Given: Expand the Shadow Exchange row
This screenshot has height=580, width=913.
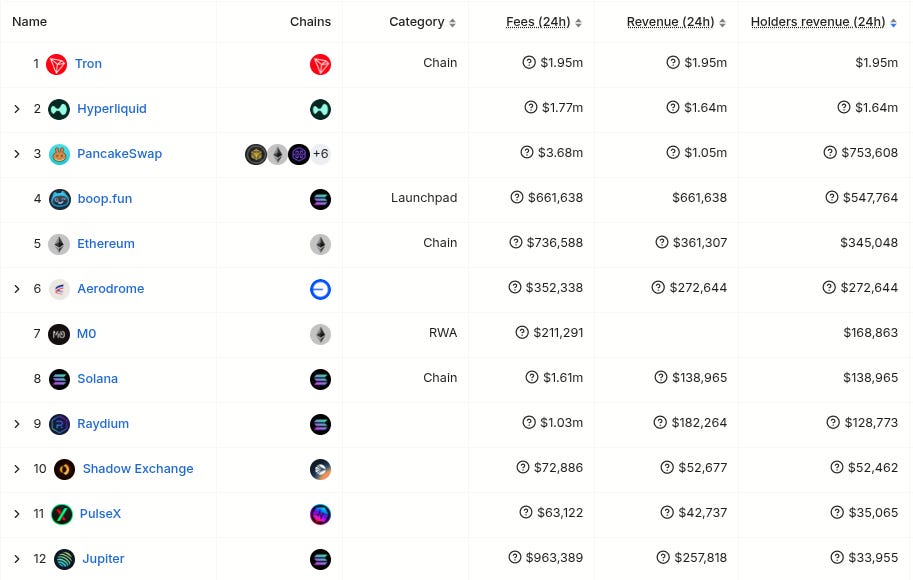Looking at the screenshot, I should 17,469.
